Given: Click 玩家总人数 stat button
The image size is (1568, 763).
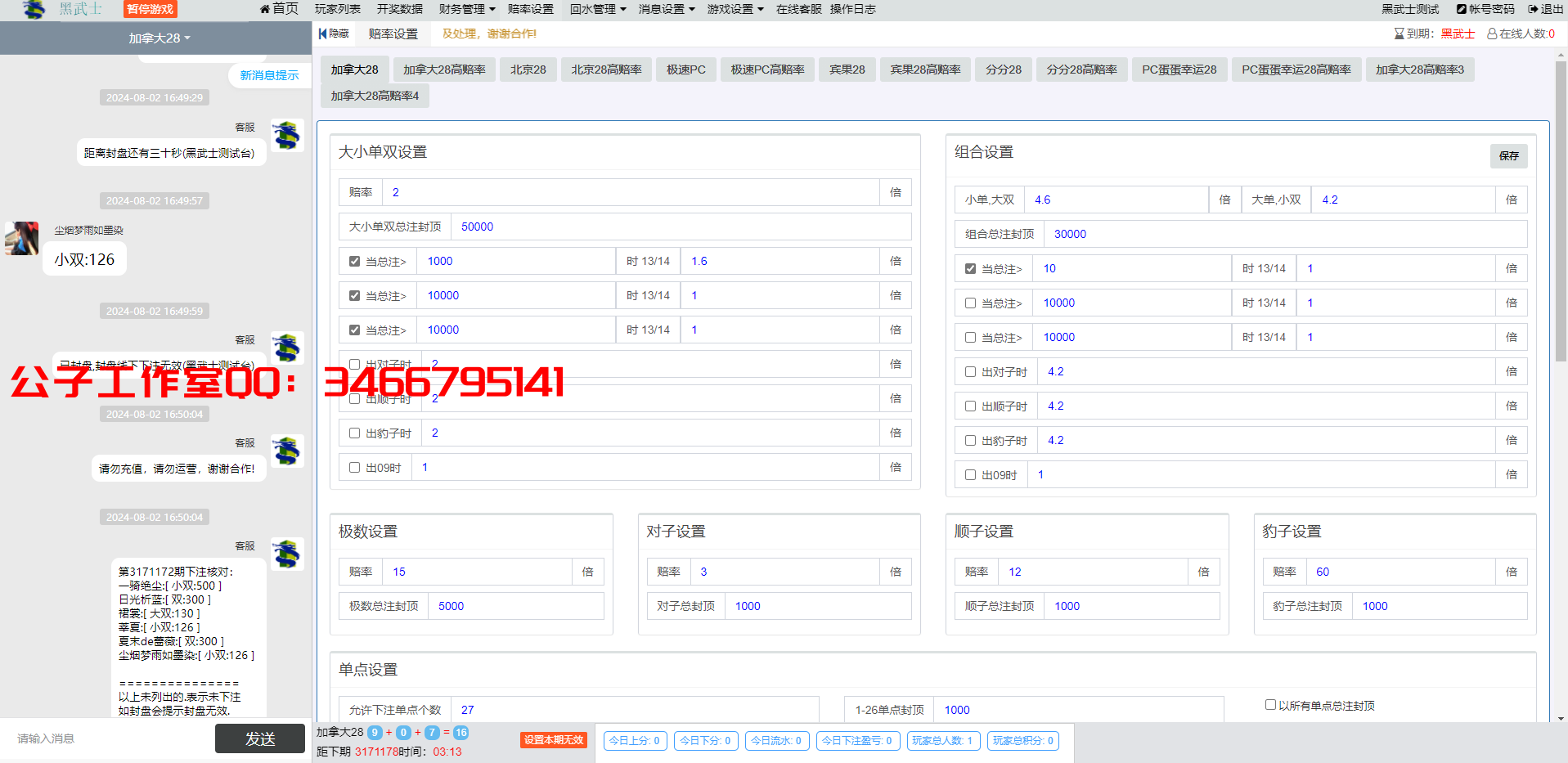Looking at the screenshot, I should (942, 741).
